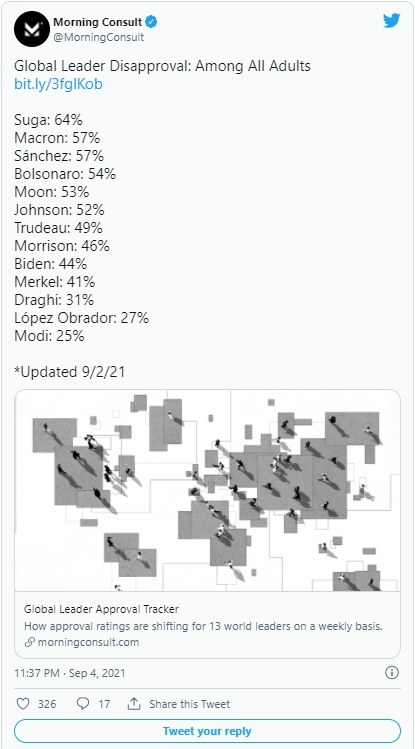Click the link card description text
This screenshot has height=749, width=415.
tap(203, 626)
